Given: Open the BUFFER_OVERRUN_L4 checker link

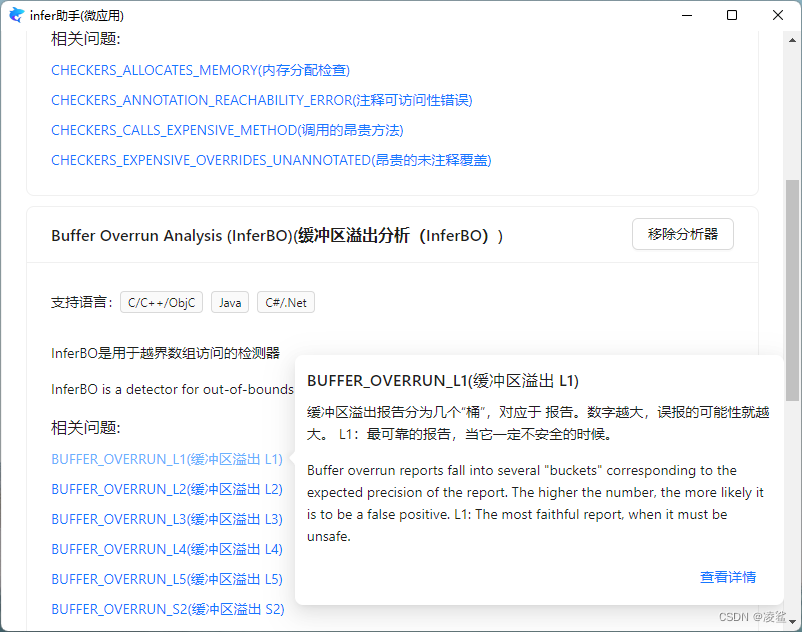Looking at the screenshot, I should click(x=167, y=549).
